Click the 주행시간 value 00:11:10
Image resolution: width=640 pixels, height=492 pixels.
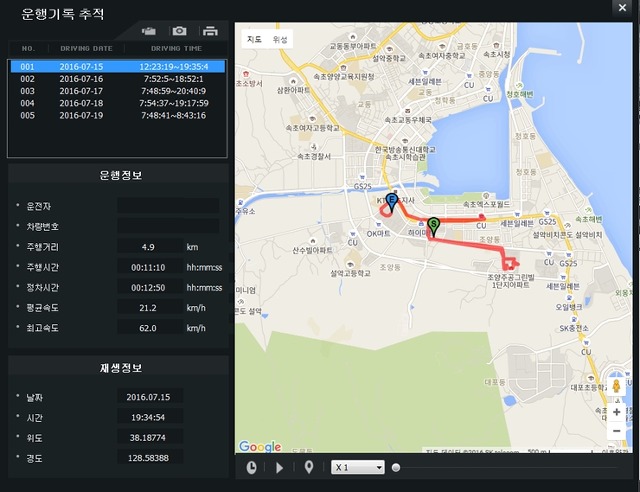pyautogui.click(x=150, y=267)
